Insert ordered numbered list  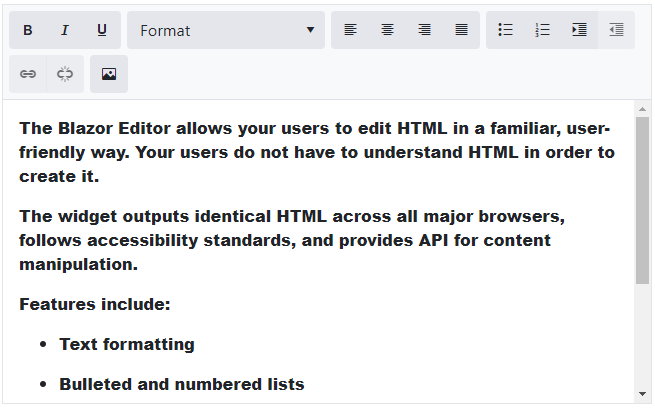click(542, 30)
